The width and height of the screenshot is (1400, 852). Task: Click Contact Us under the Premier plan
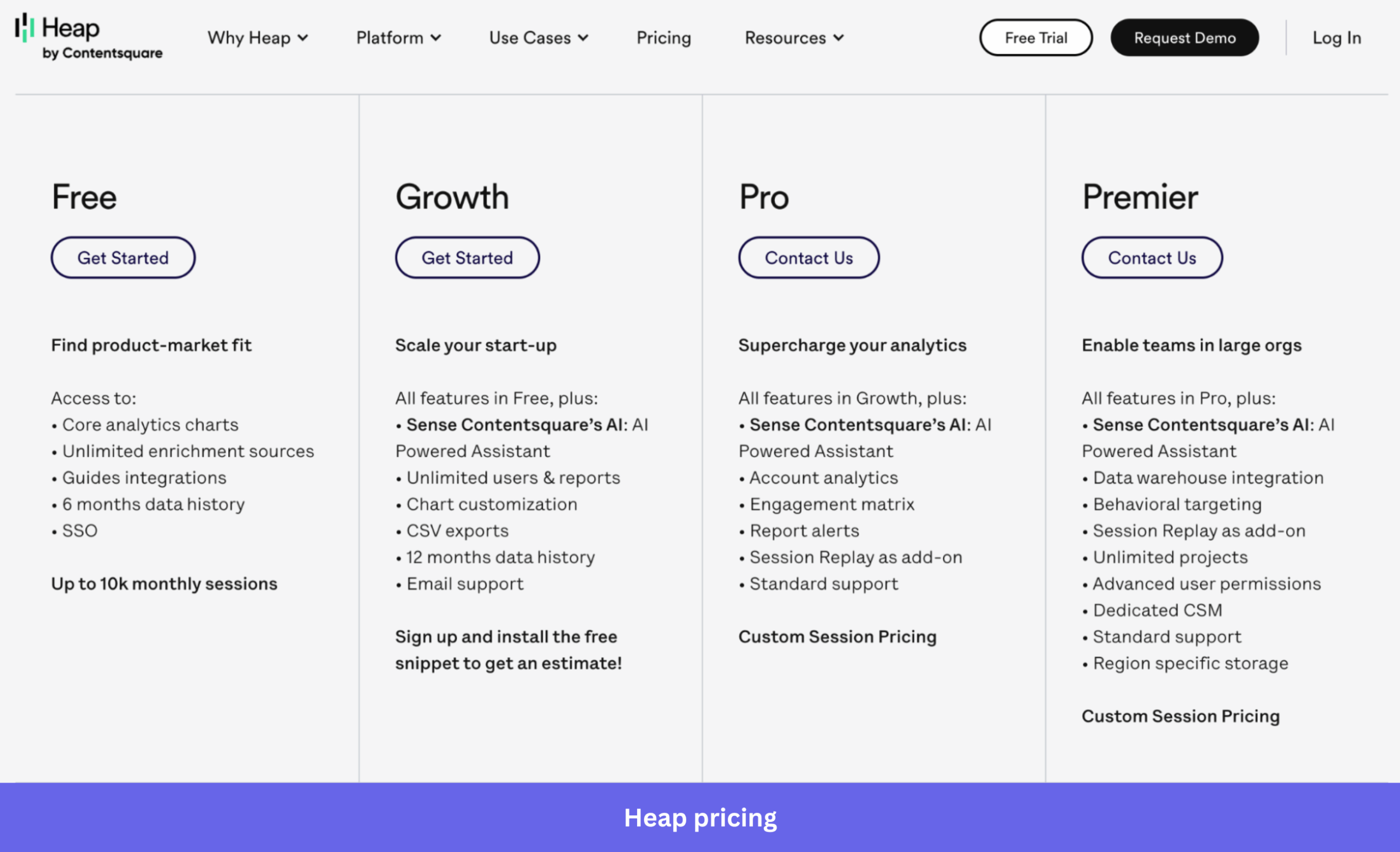(x=1152, y=258)
